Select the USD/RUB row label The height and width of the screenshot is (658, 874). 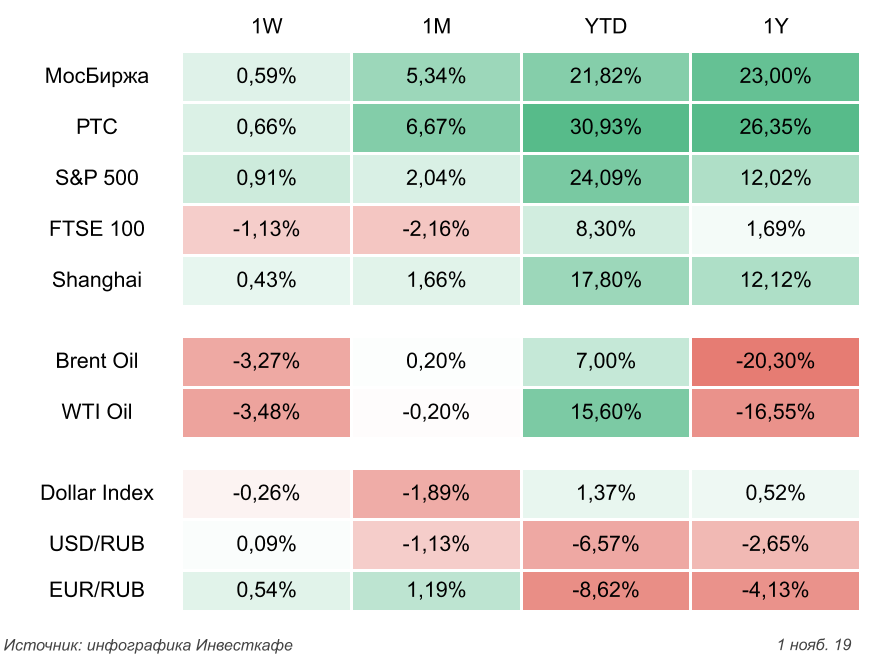tap(97, 544)
